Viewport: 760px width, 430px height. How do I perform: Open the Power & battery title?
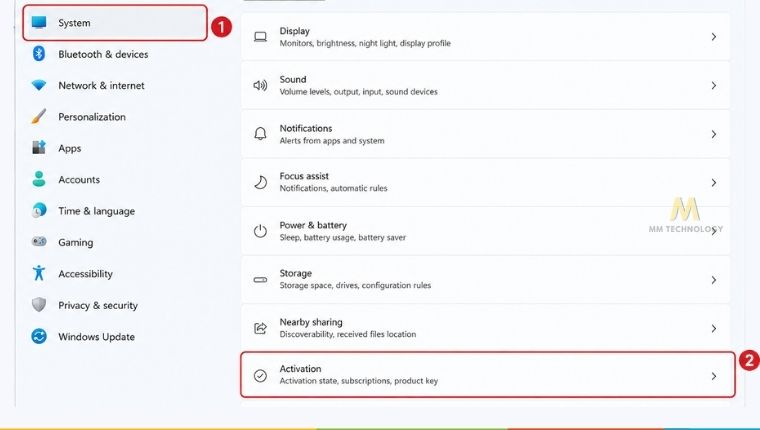[x=313, y=225]
